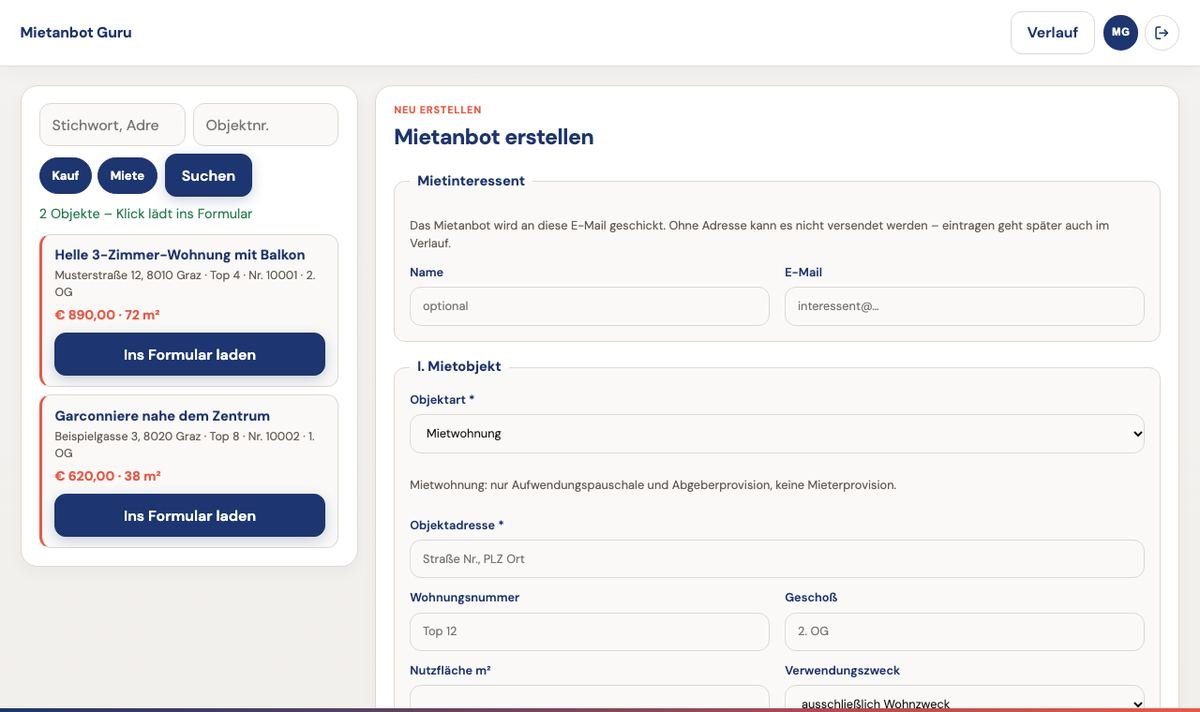
Task: Focus the Objektadresse input field
Action: [x=777, y=559]
